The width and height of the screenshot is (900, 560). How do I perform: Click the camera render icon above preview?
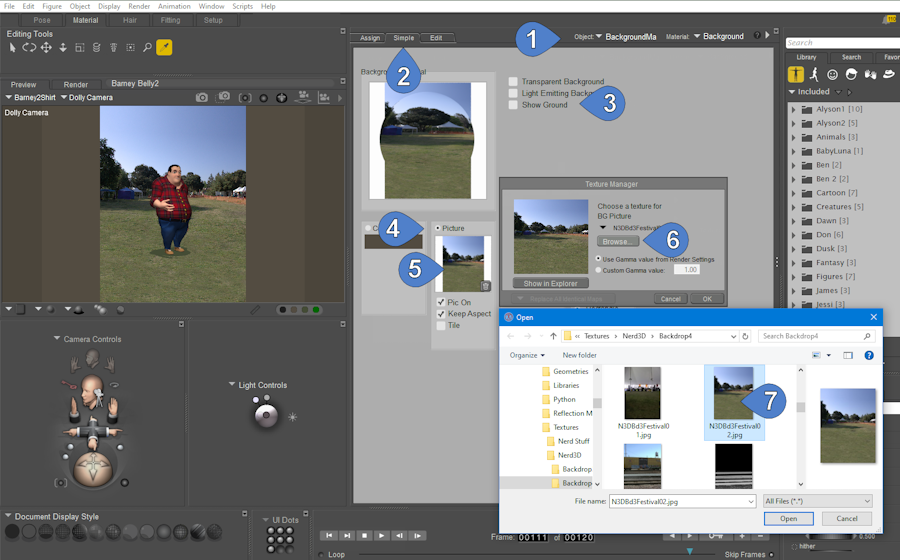pos(202,97)
